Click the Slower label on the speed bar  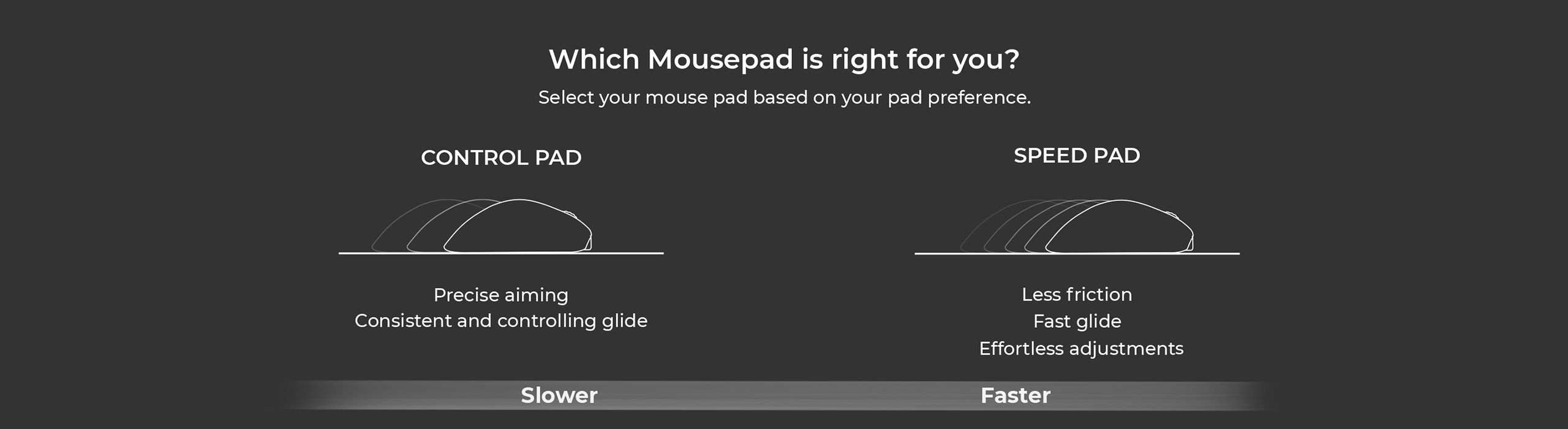coord(559,395)
